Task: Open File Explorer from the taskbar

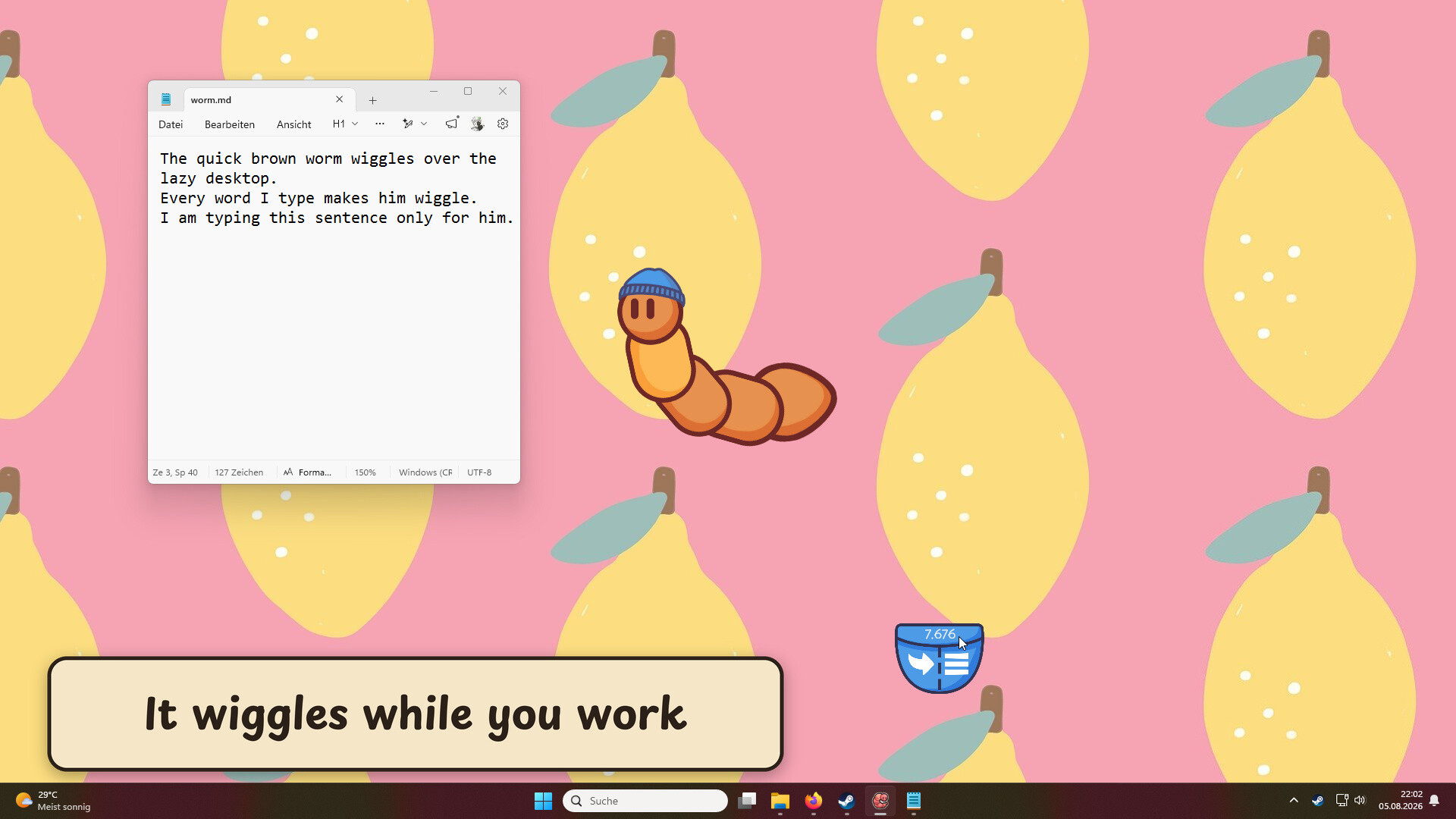Action: (x=780, y=801)
